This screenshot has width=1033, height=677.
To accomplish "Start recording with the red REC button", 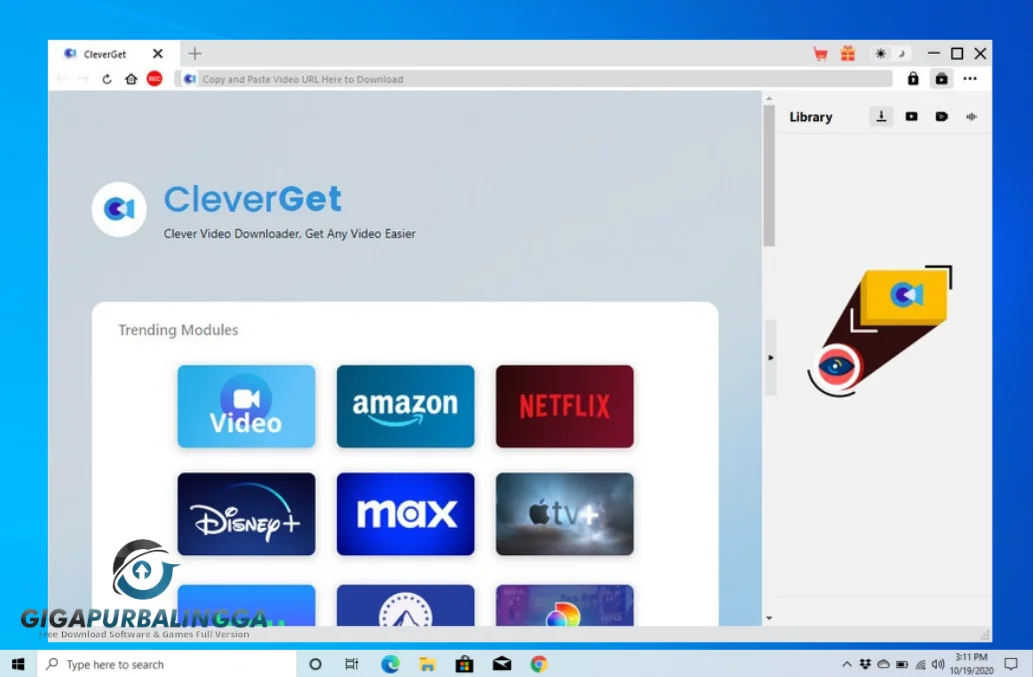I will pos(154,78).
